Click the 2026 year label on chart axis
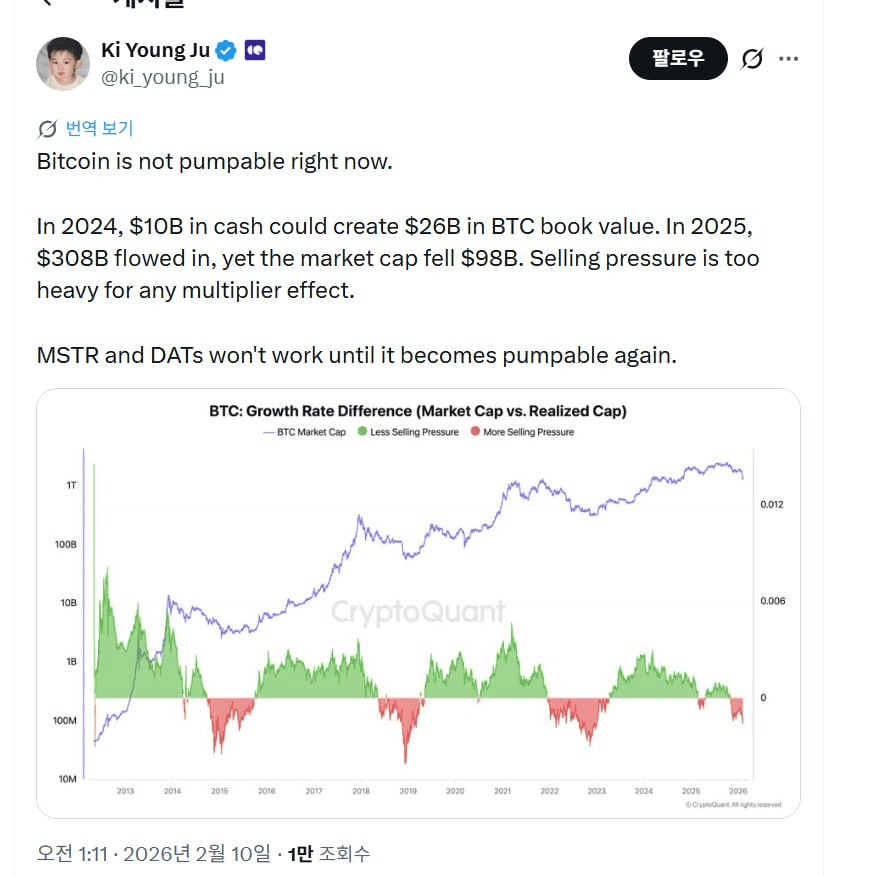Image resolution: width=874 pixels, height=876 pixels. point(738,791)
